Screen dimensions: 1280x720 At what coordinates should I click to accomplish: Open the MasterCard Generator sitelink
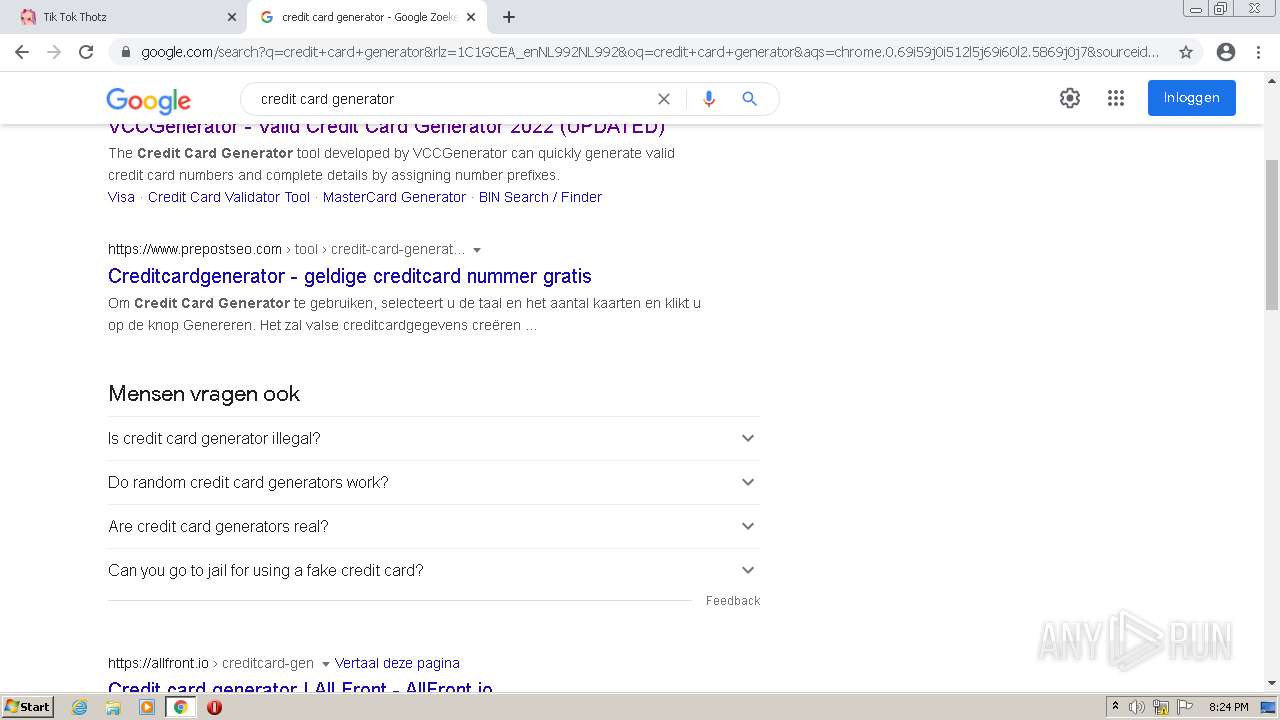coord(394,197)
